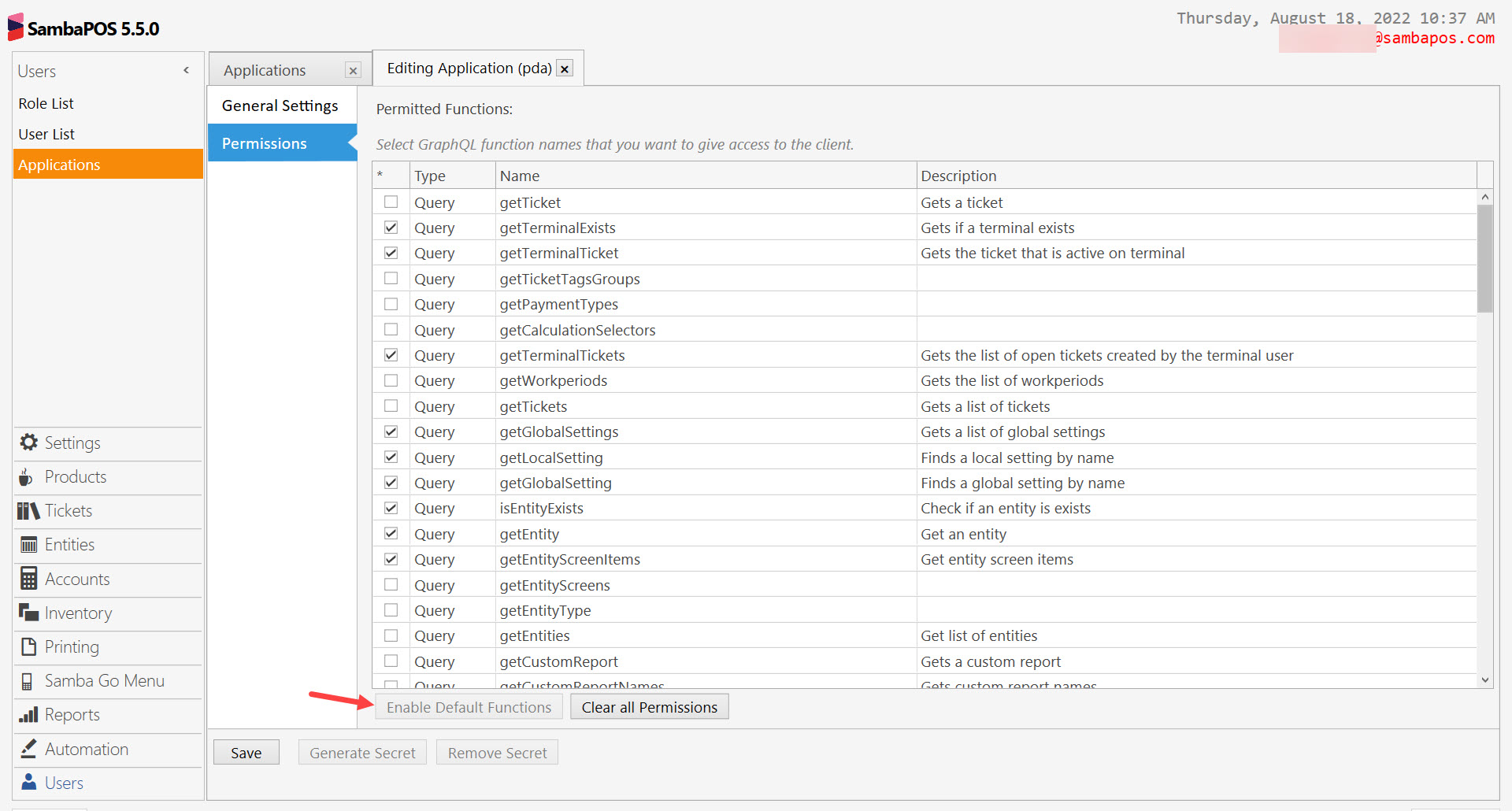Viewport: 1512px width, 811px height.
Task: Close the Editing Application (pda) tab
Action: 565,69
